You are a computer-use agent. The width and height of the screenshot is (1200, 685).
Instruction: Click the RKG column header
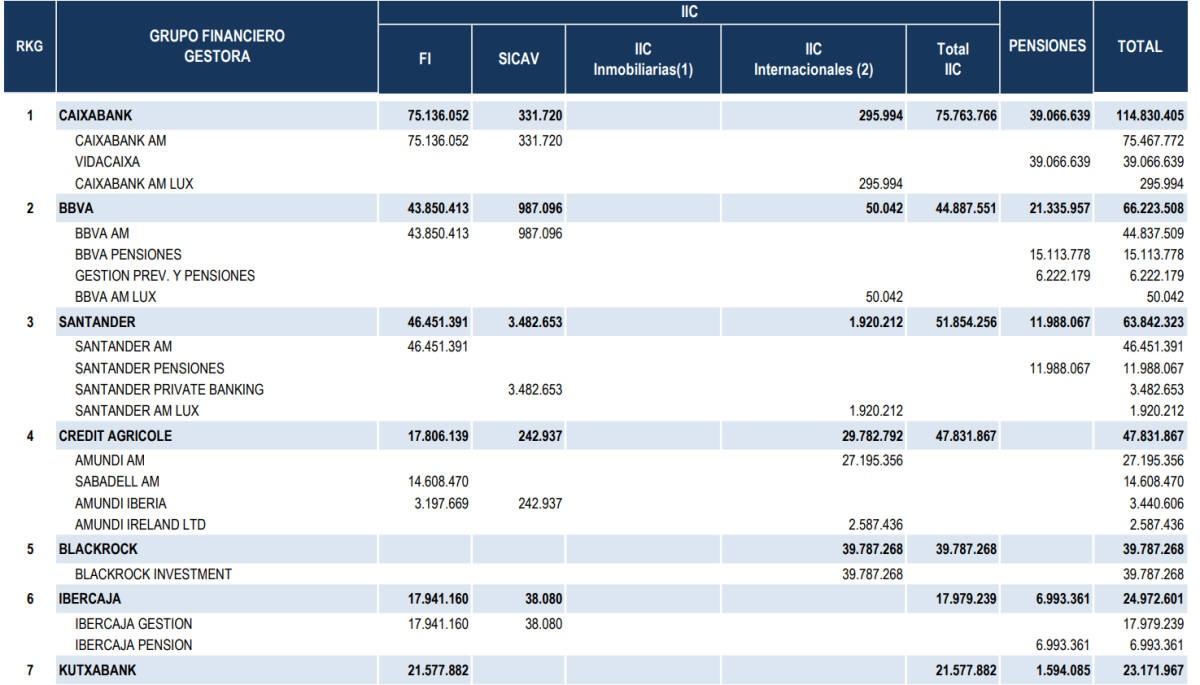(29, 46)
